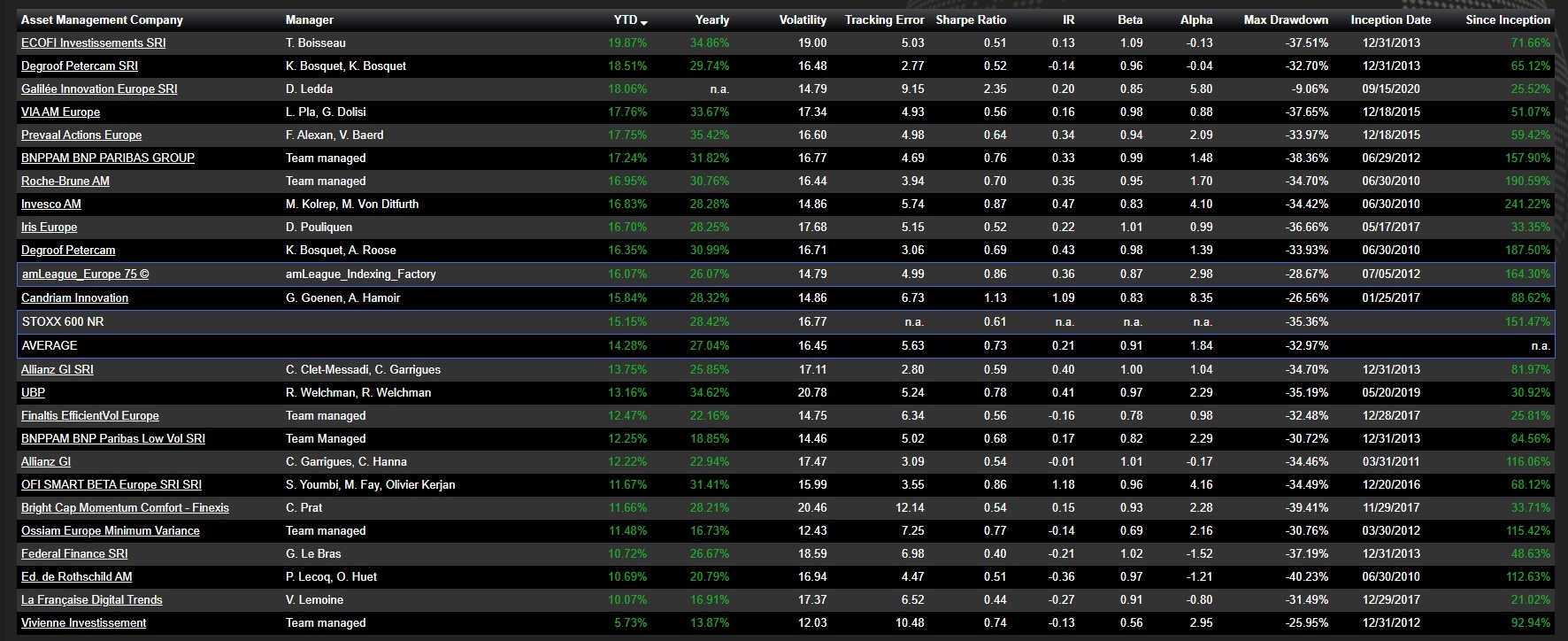Click manager name D. Ledda
Image resolution: width=1568 pixels, height=641 pixels.
[310, 89]
